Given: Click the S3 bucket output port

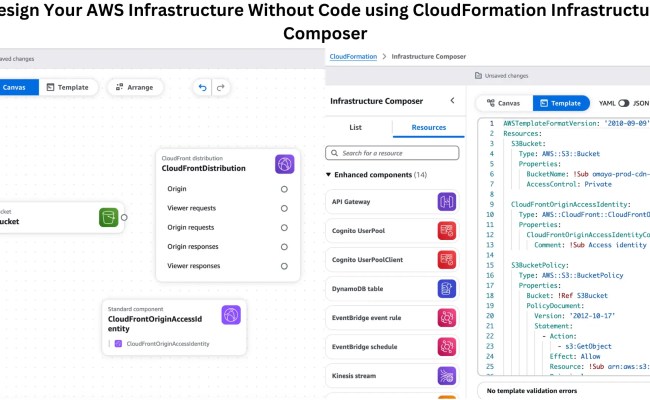Looking at the screenshot, I should tap(124, 217).
